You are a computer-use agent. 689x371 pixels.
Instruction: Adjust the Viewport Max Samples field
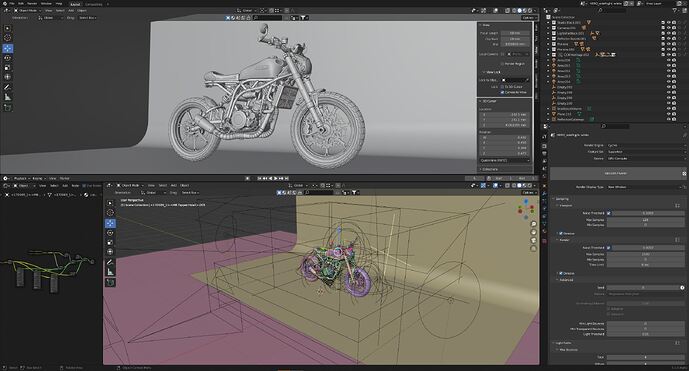pyautogui.click(x=645, y=220)
